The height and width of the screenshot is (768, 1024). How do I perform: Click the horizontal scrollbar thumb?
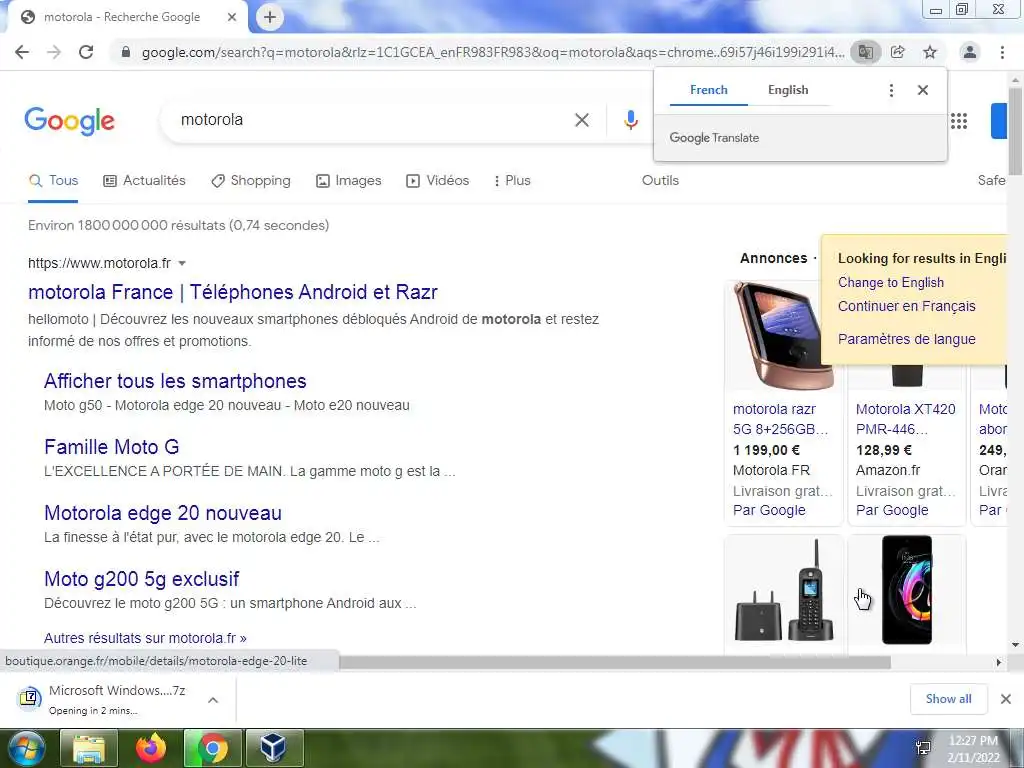[614, 662]
